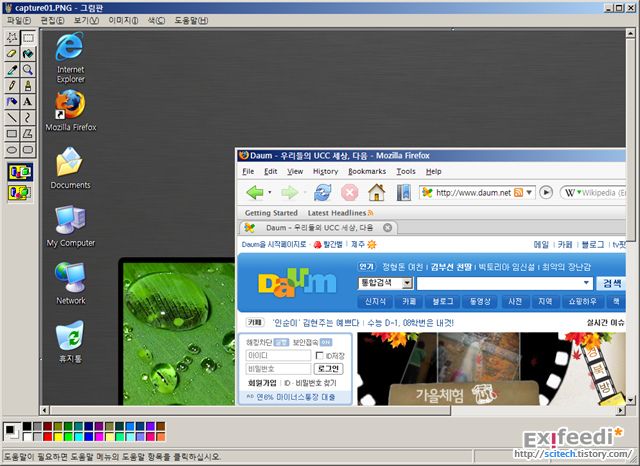Select the Ellipse shape tool
This screenshot has height=466, width=640.
click(12, 149)
